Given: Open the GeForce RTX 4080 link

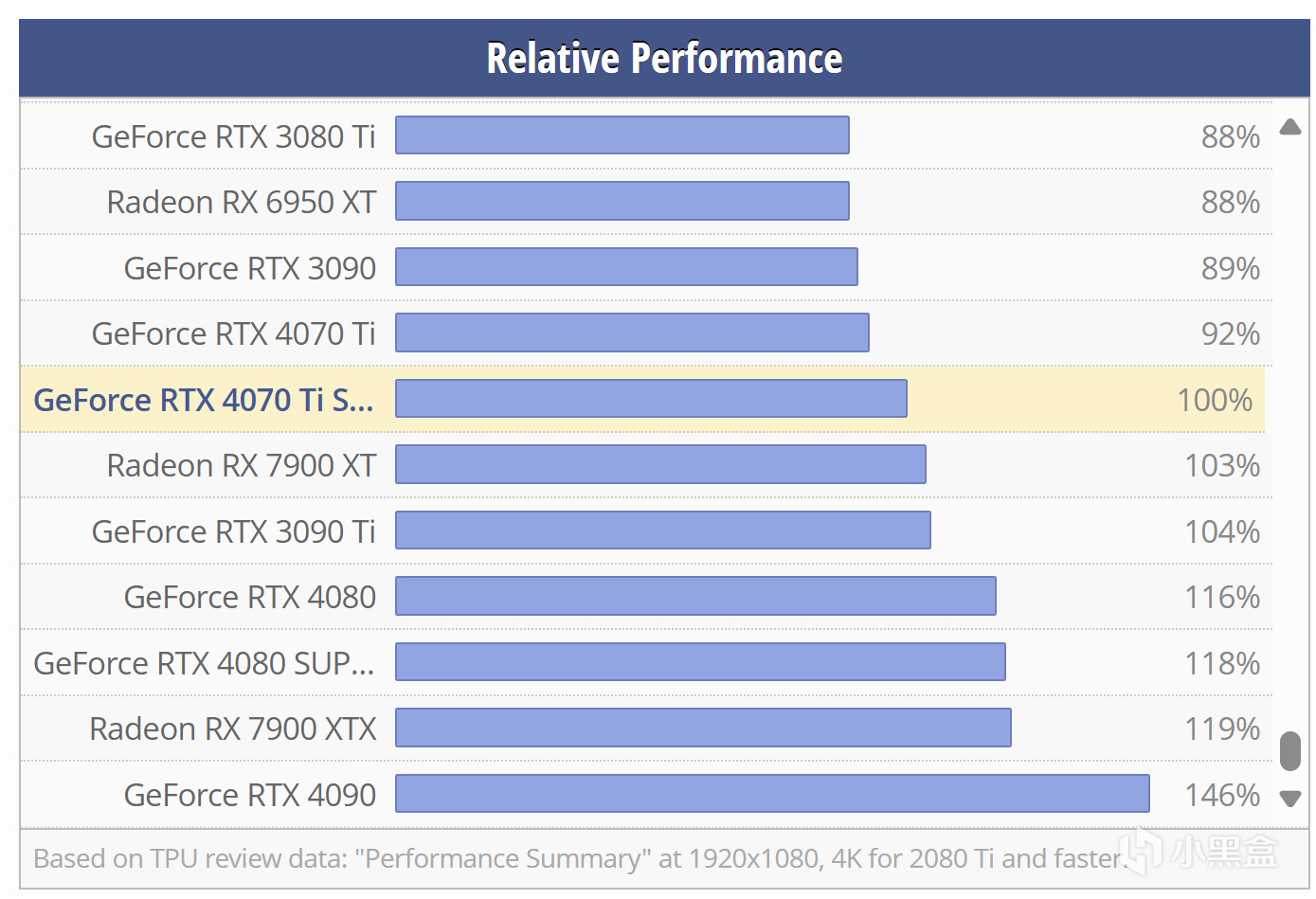Looking at the screenshot, I should [249, 597].
